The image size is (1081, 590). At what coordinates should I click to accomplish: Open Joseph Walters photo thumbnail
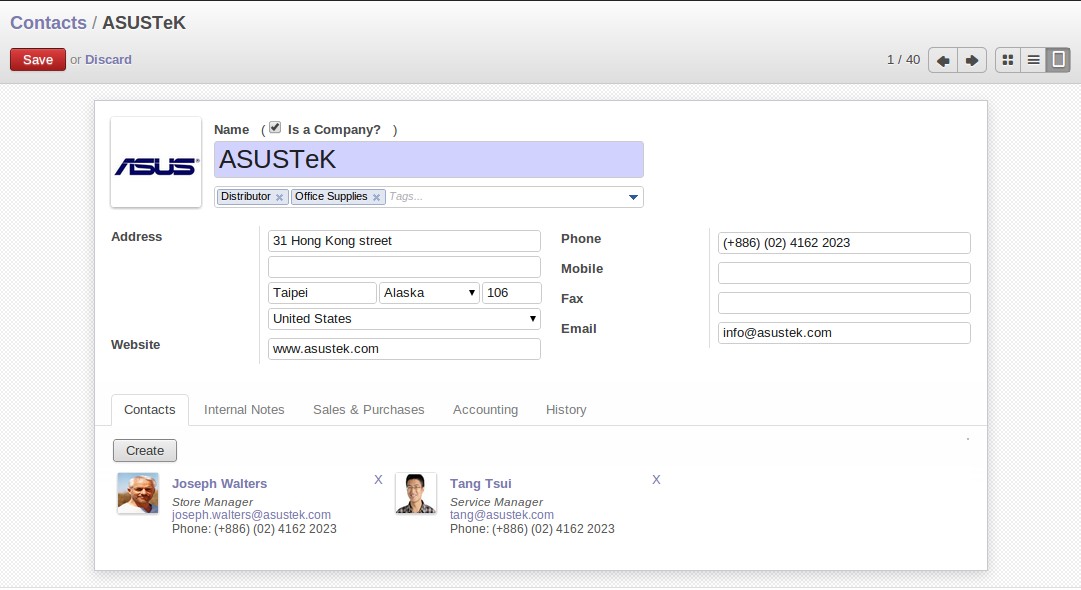[x=138, y=493]
